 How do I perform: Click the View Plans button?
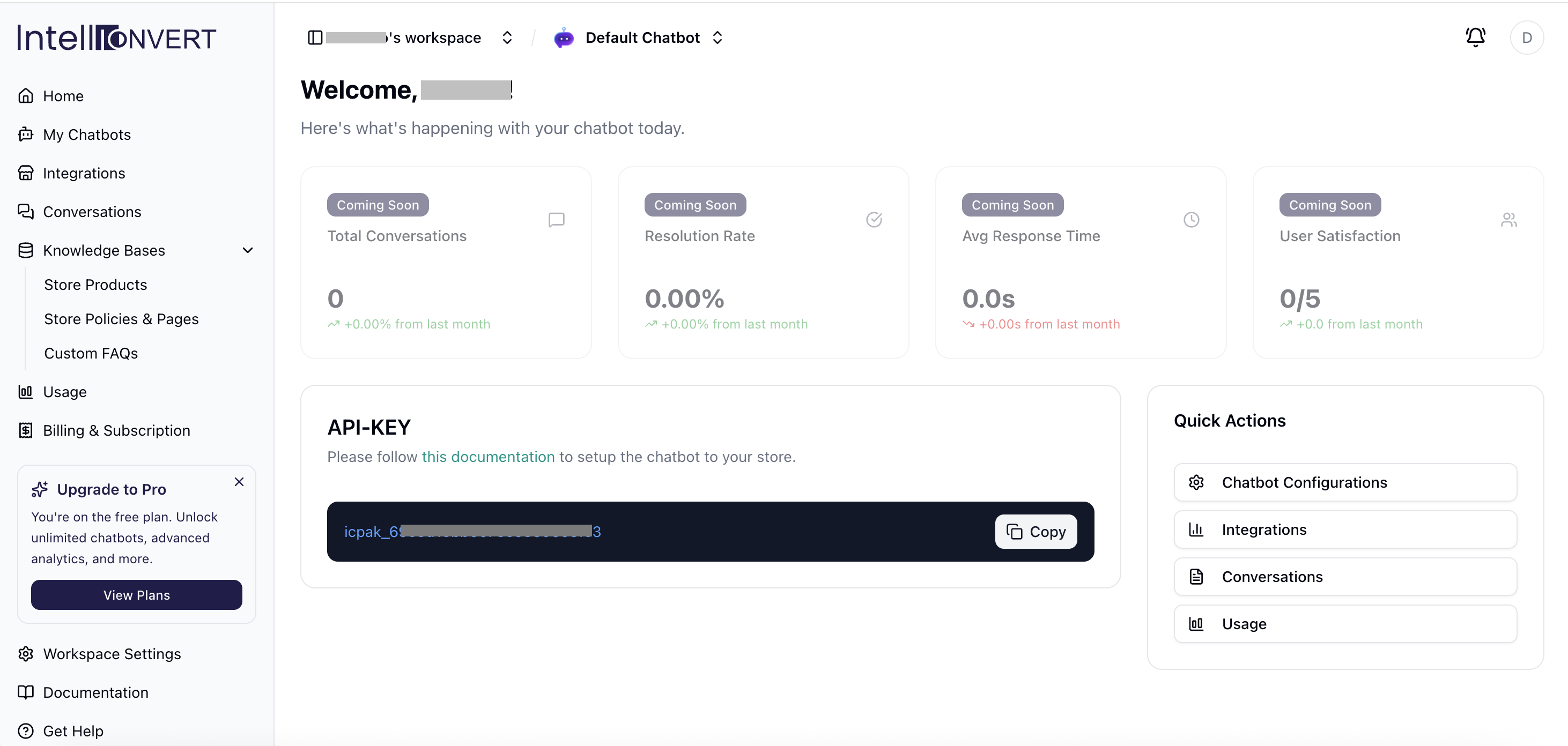[136, 594]
